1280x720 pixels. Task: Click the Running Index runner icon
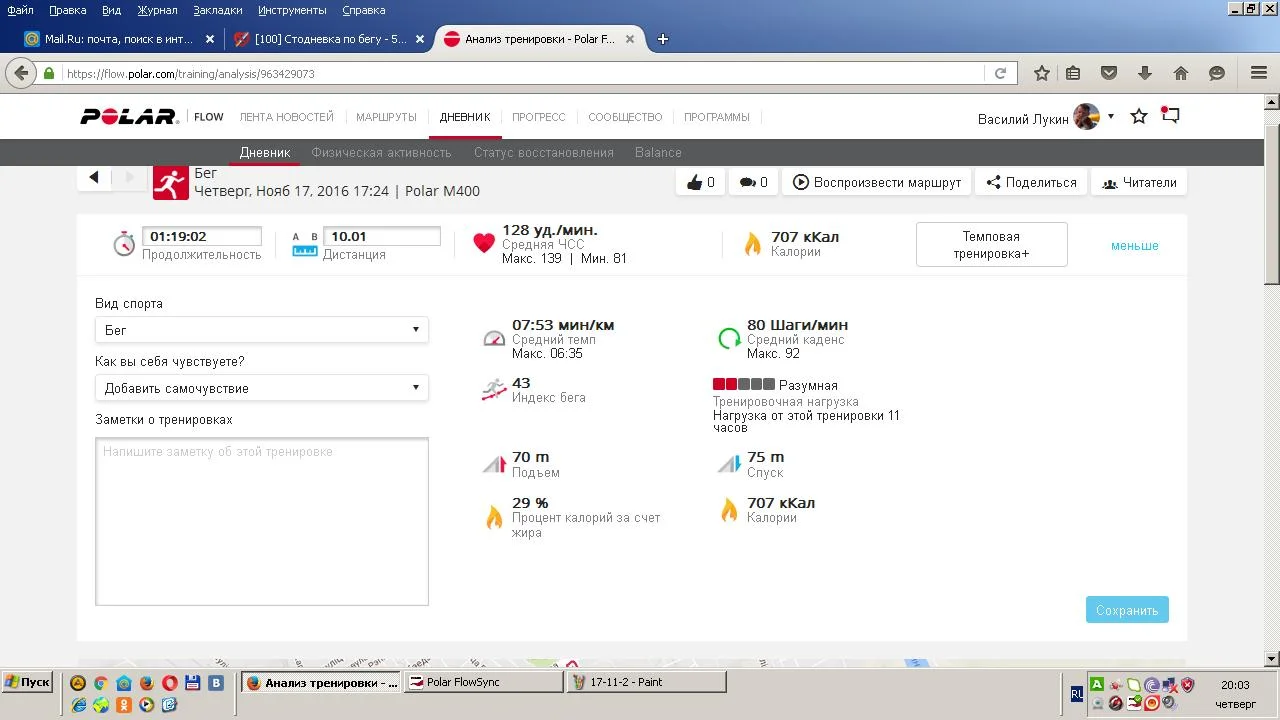coord(494,390)
